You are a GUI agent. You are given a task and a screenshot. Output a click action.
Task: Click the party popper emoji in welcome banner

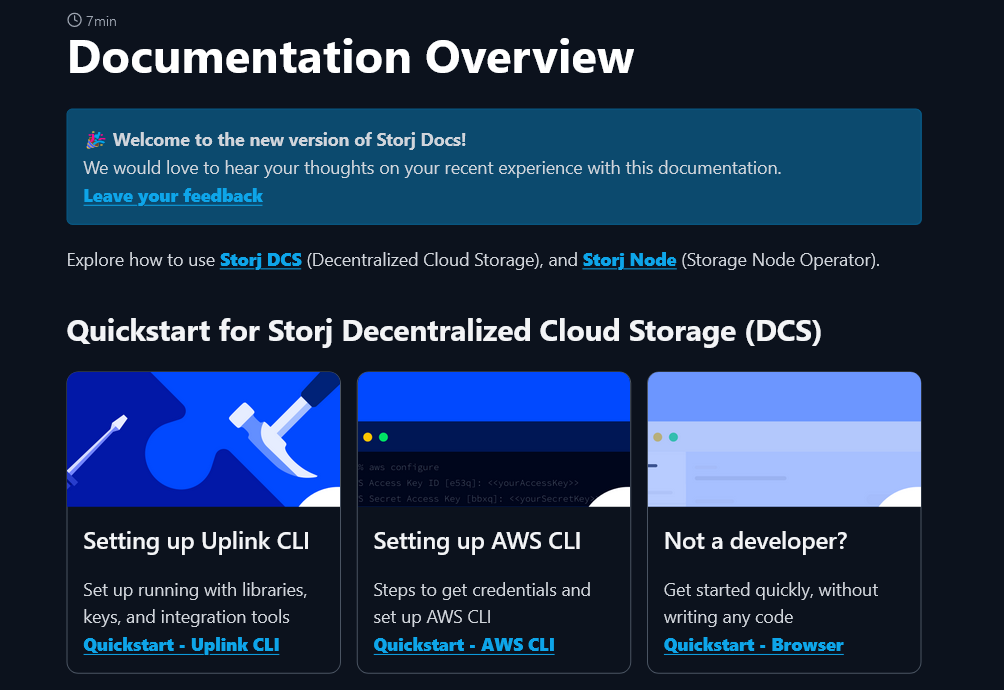click(95, 140)
